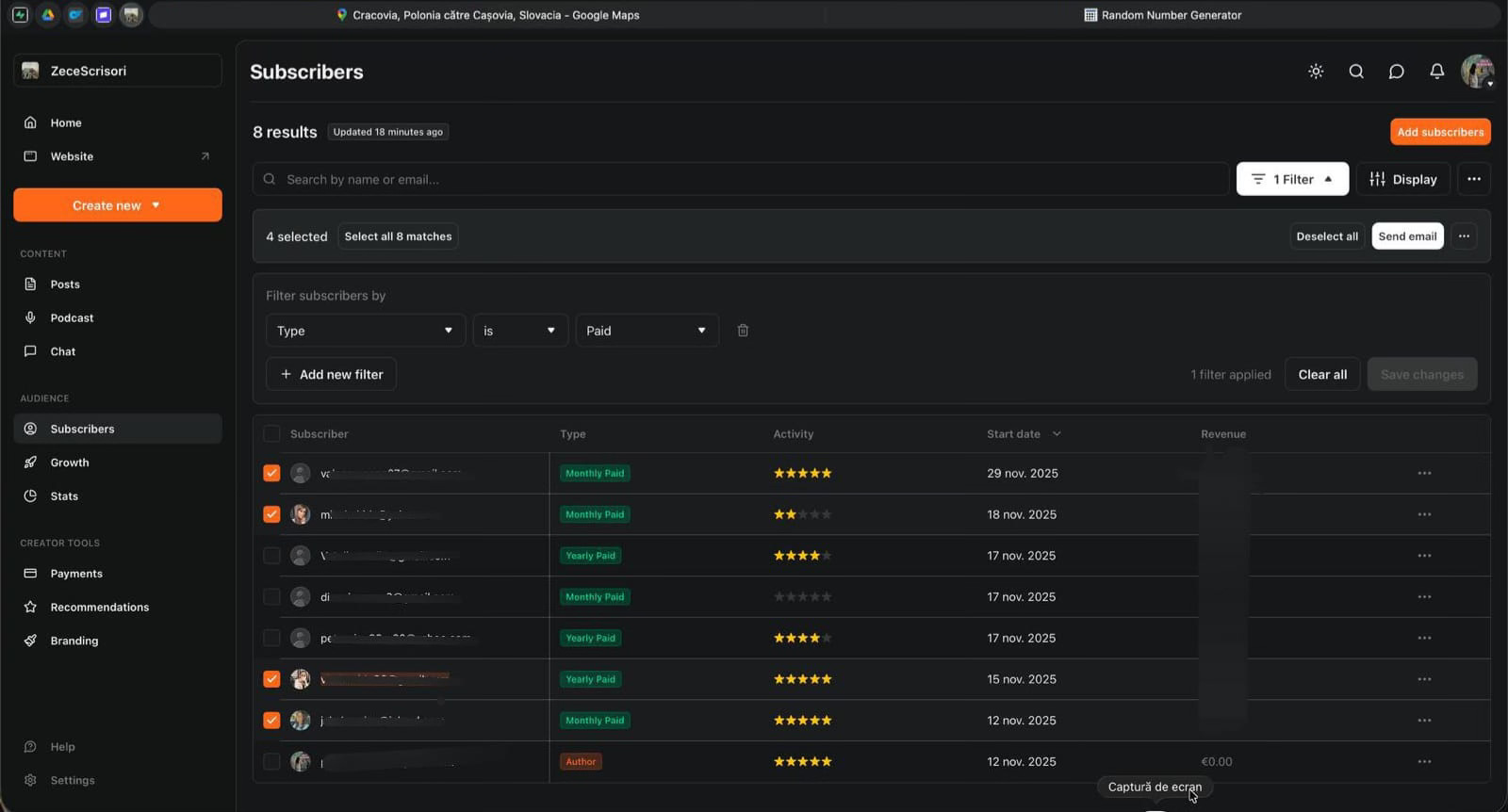Check the Author subscriber row checkbox
Image resolution: width=1508 pixels, height=812 pixels.
pyautogui.click(x=271, y=762)
